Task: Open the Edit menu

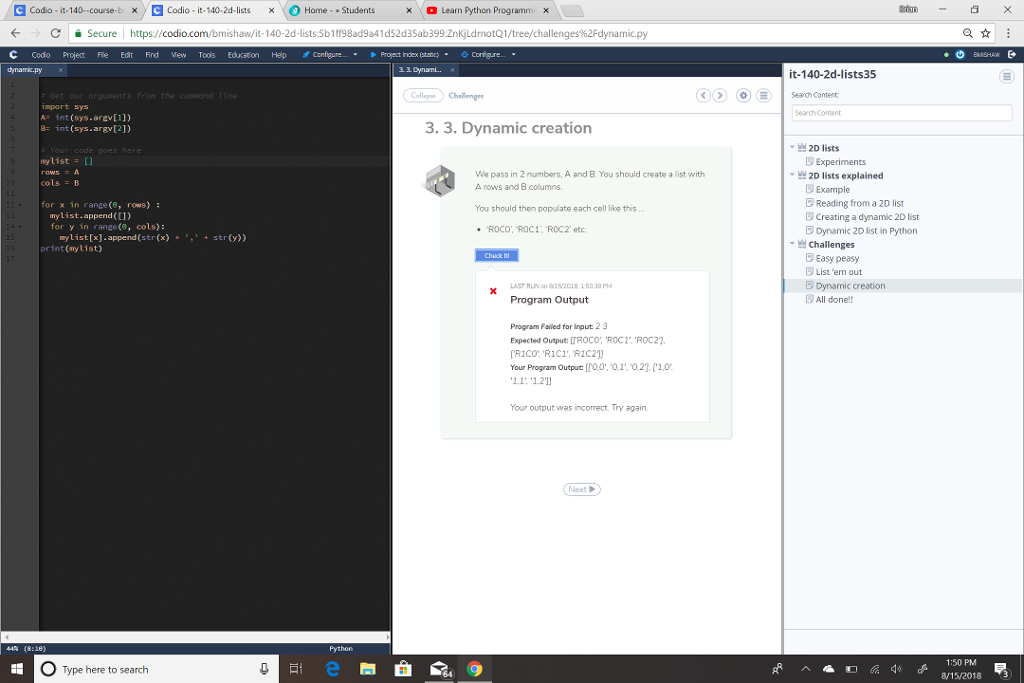Action: coord(127,55)
